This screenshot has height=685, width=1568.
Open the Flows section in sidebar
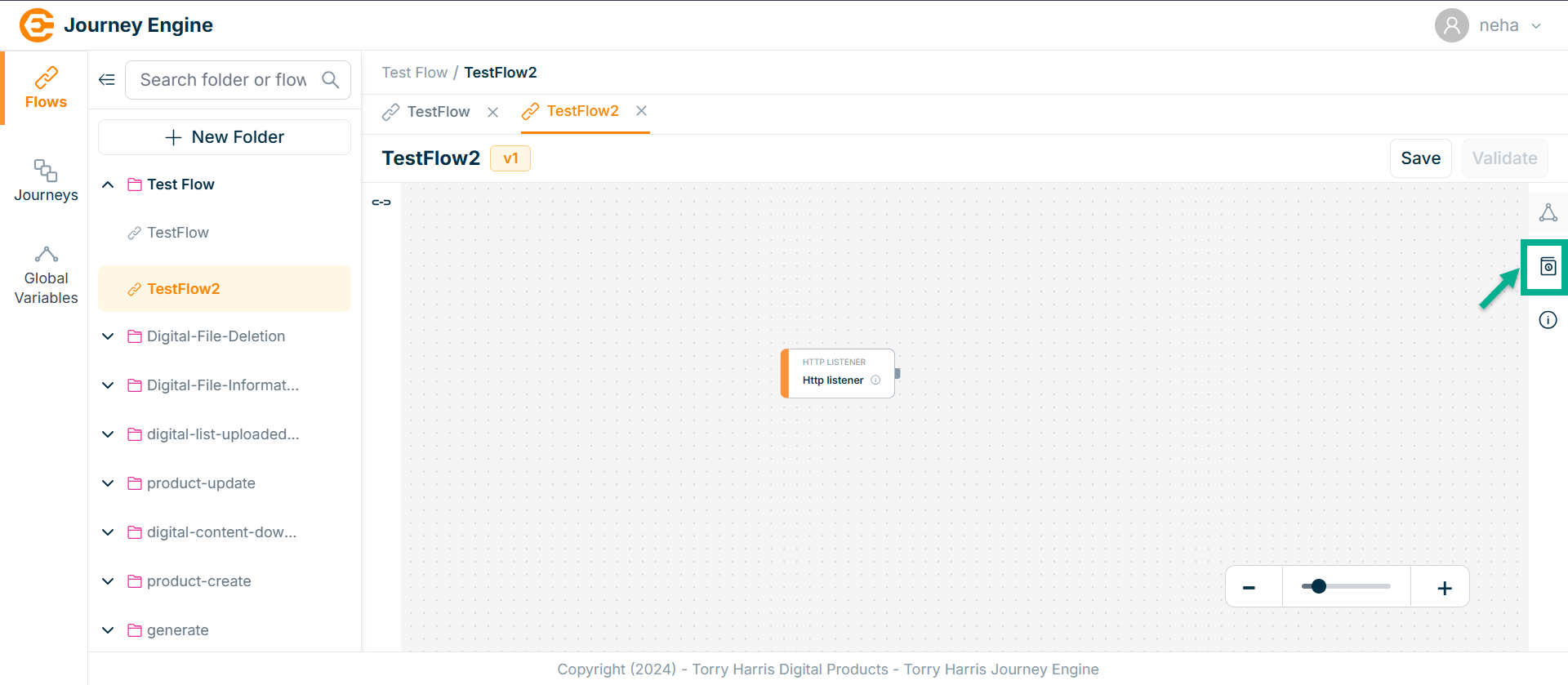point(46,88)
